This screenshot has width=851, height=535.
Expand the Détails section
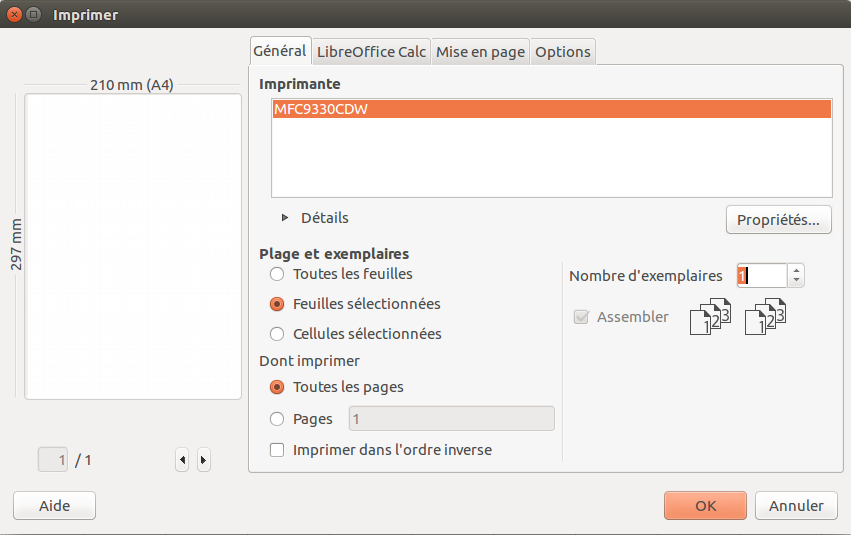click(x=285, y=218)
